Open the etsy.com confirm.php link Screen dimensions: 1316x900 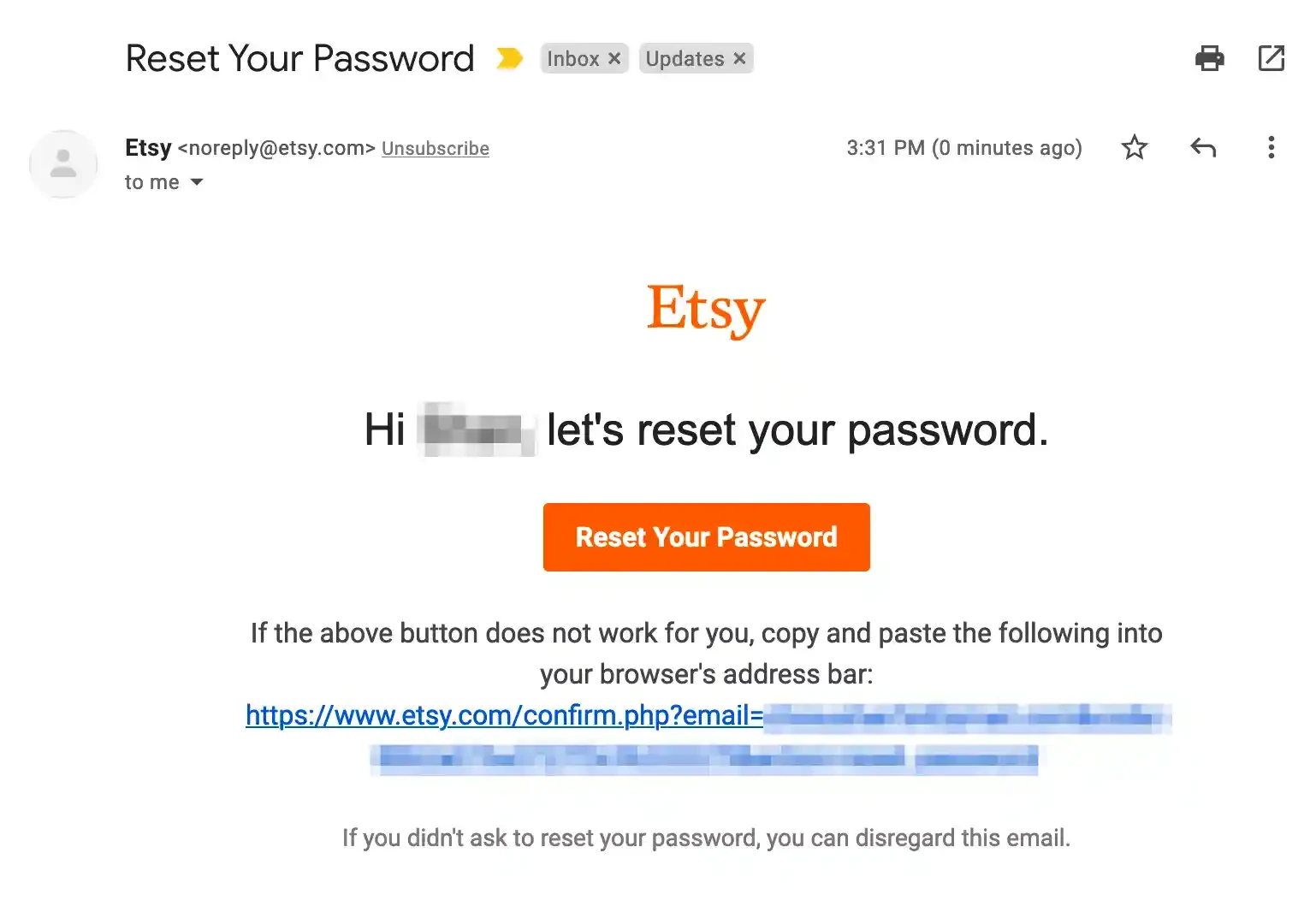coord(503,715)
